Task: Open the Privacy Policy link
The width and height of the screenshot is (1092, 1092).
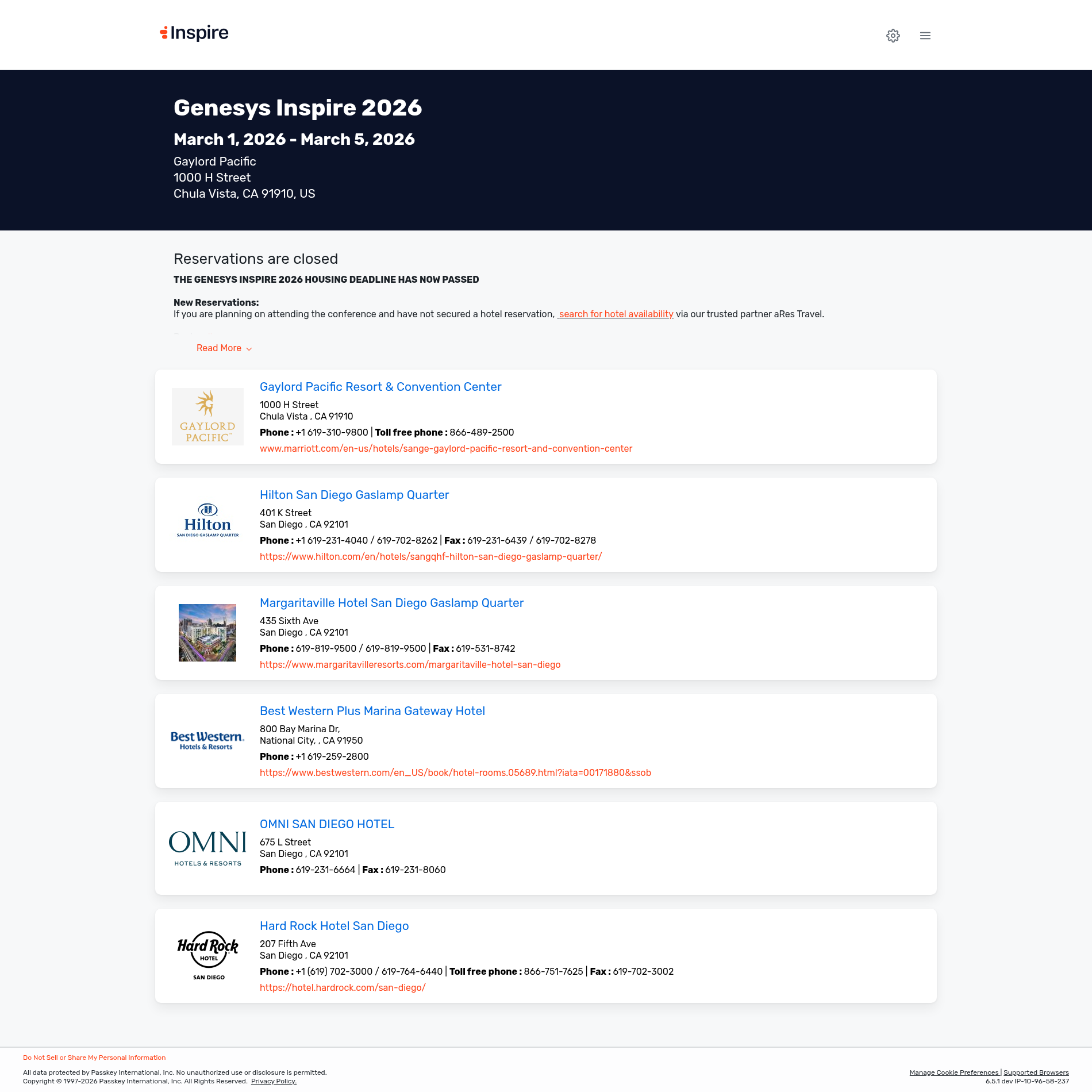Action: 274,1081
